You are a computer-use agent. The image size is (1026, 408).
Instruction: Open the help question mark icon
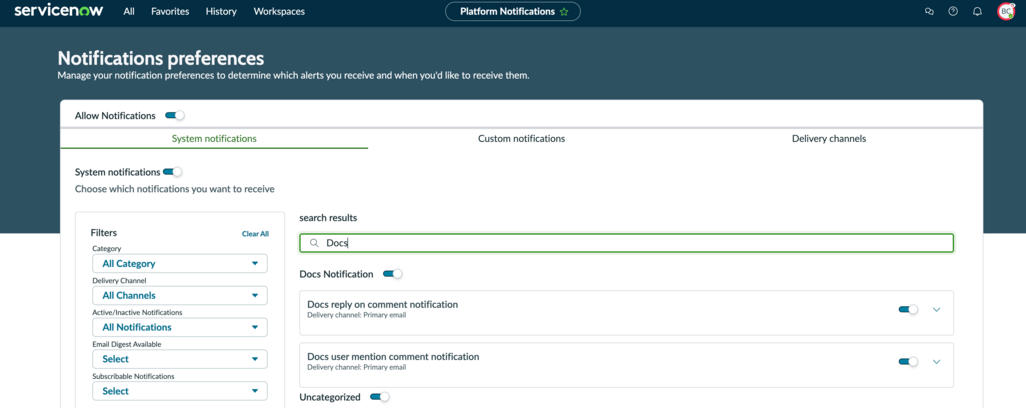(953, 11)
